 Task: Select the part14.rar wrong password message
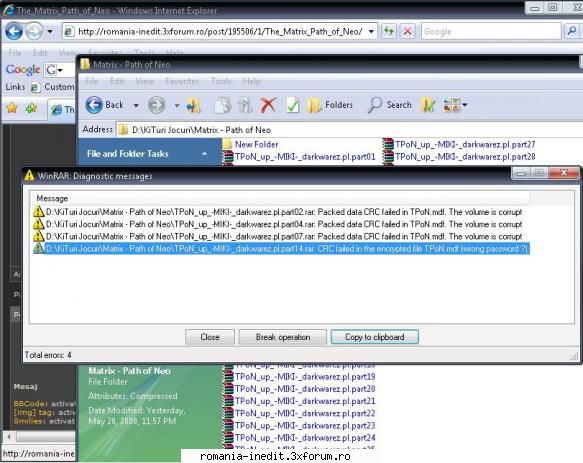click(281, 249)
